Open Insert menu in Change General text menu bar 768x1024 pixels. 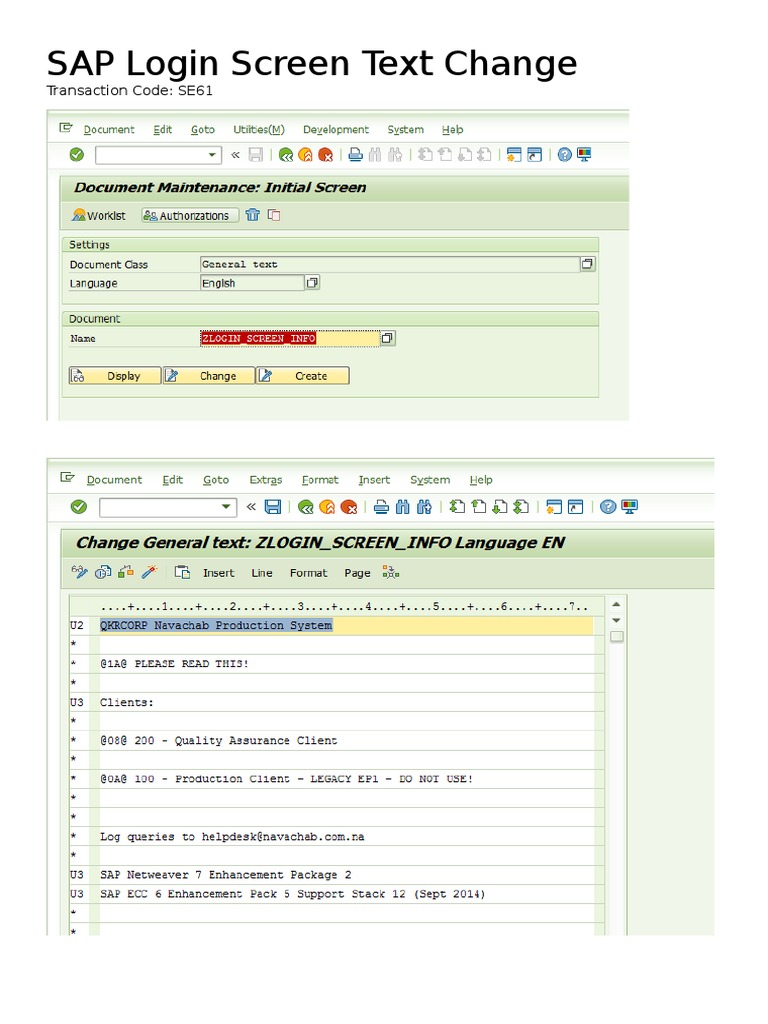tap(374, 480)
